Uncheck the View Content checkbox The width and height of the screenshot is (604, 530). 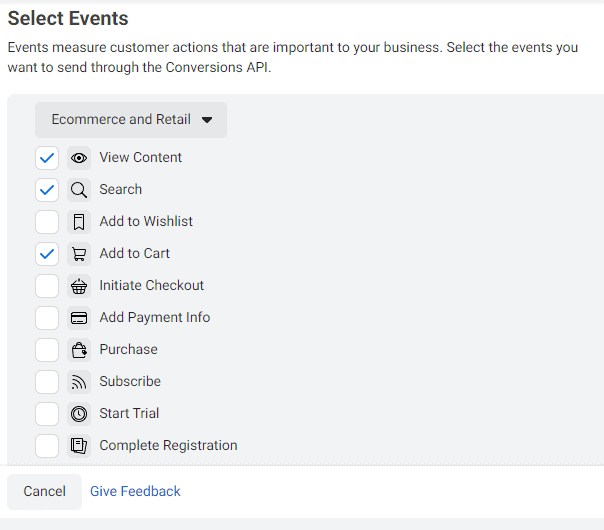pyautogui.click(x=47, y=158)
